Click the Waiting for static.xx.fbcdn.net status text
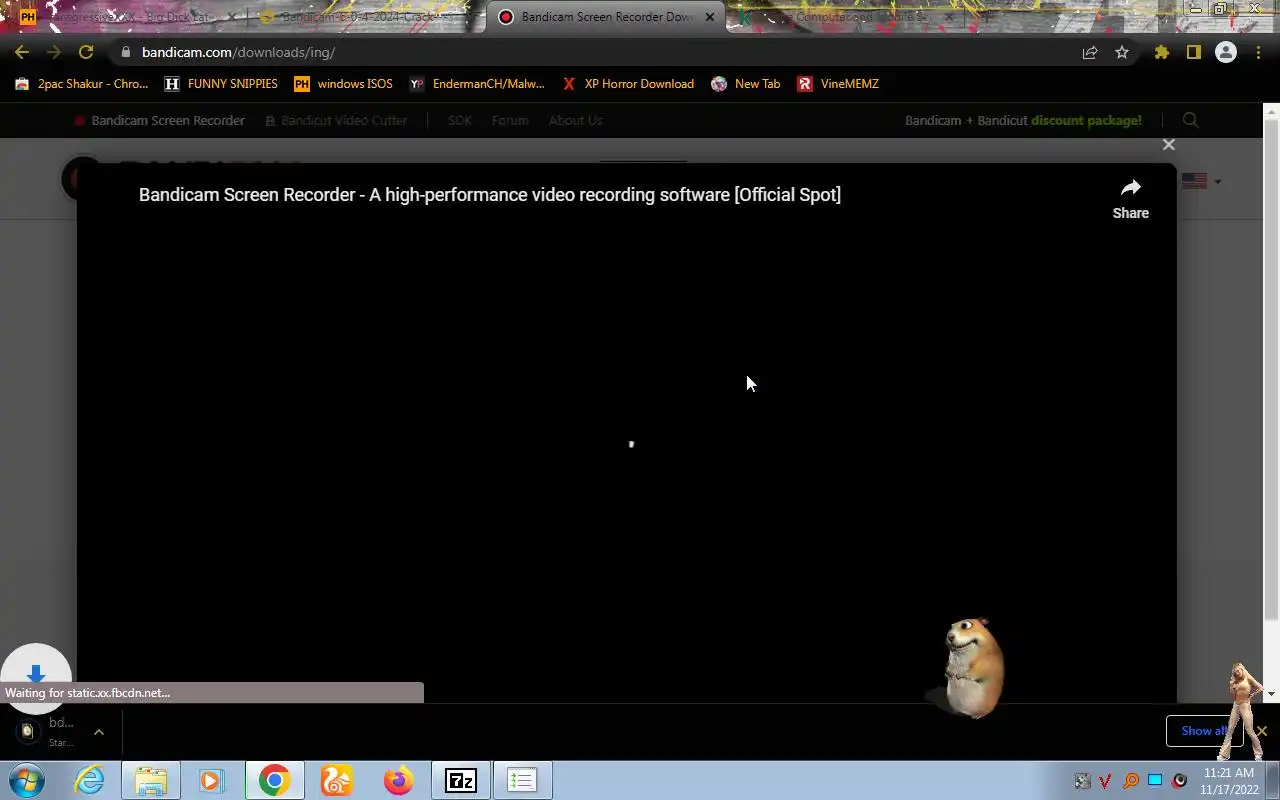The image size is (1280, 800). pyautogui.click(x=88, y=693)
